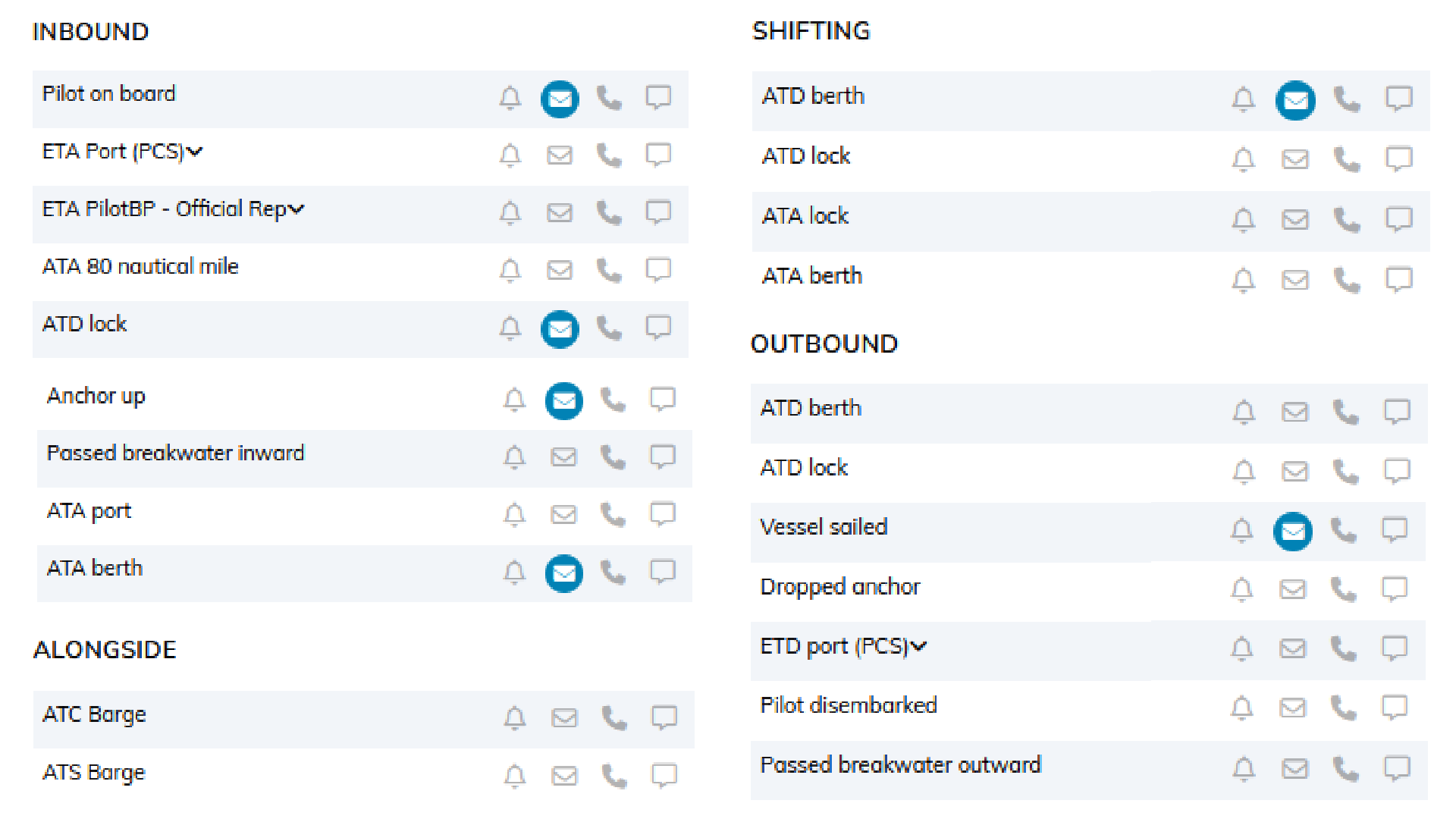
Task: Click phone icon for ATS Barge
Action: tap(613, 775)
